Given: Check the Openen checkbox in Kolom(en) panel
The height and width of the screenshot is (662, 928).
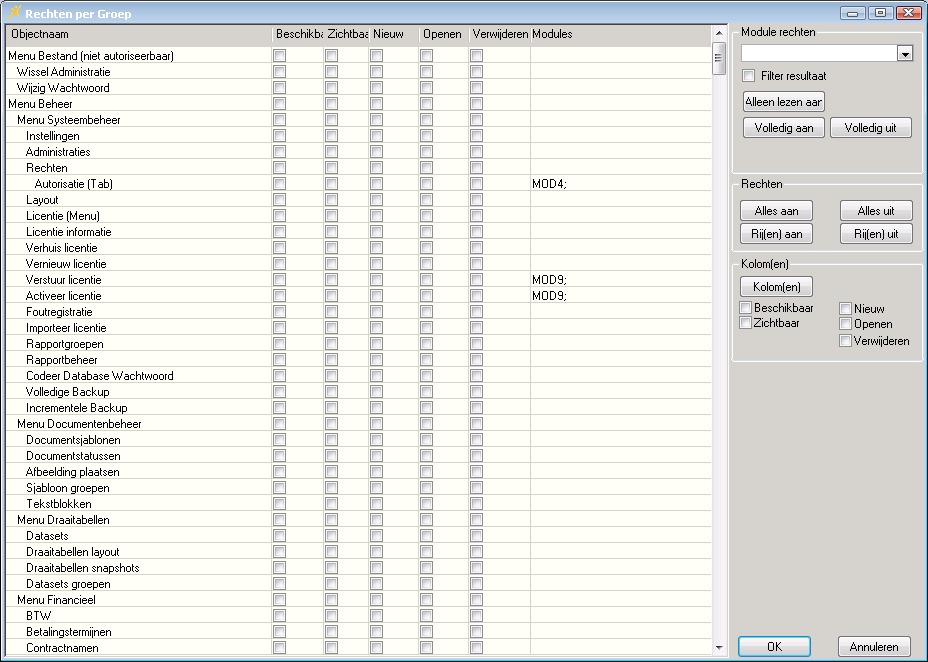Looking at the screenshot, I should [x=846, y=324].
